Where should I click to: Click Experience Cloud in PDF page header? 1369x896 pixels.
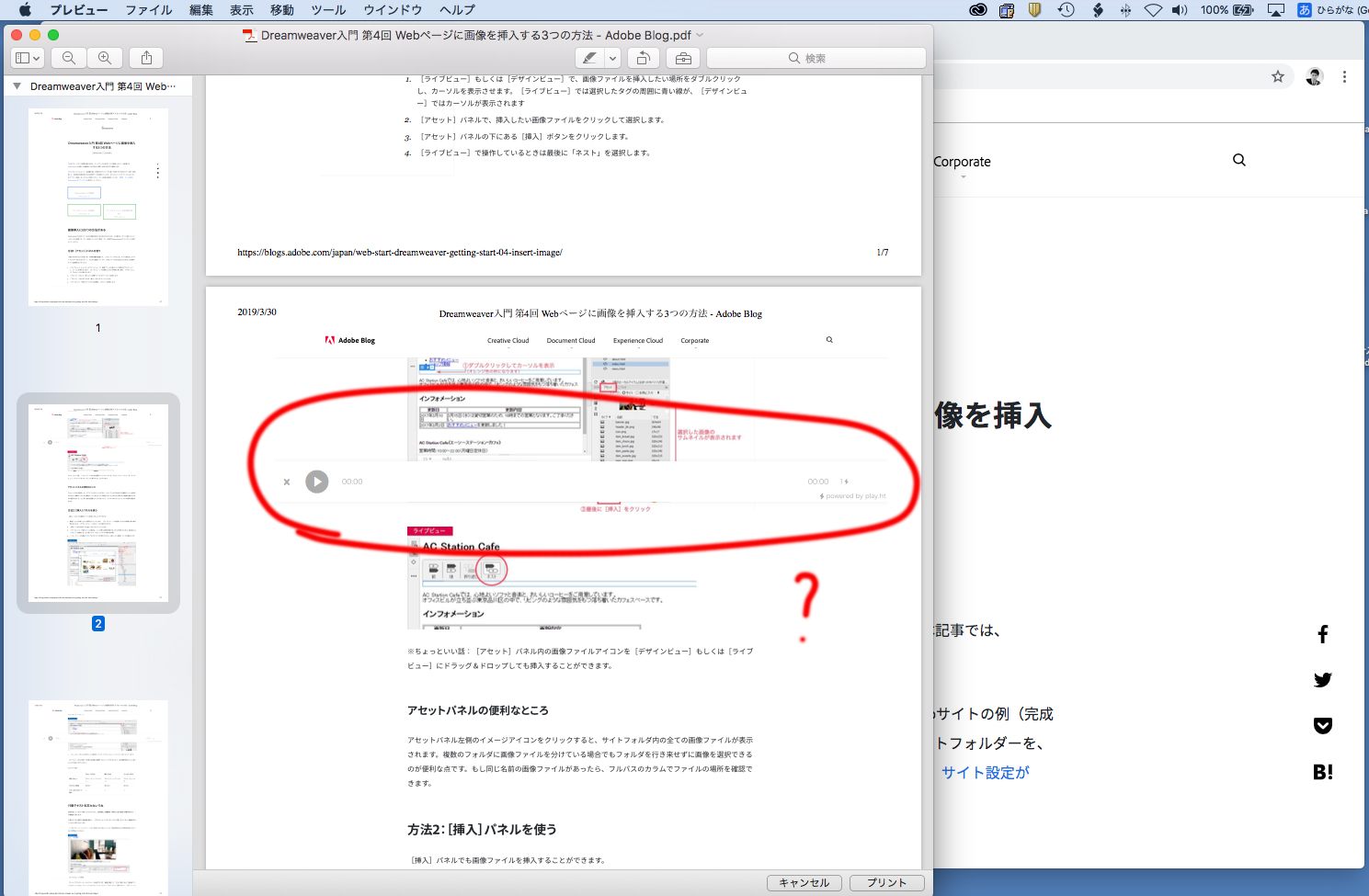(638, 341)
